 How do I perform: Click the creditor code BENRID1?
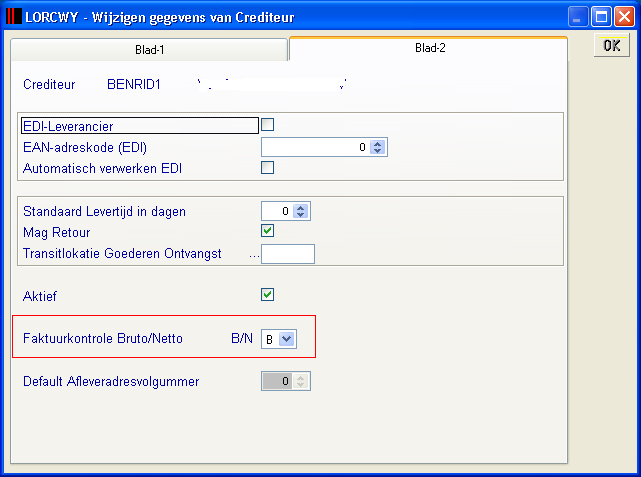point(134,84)
